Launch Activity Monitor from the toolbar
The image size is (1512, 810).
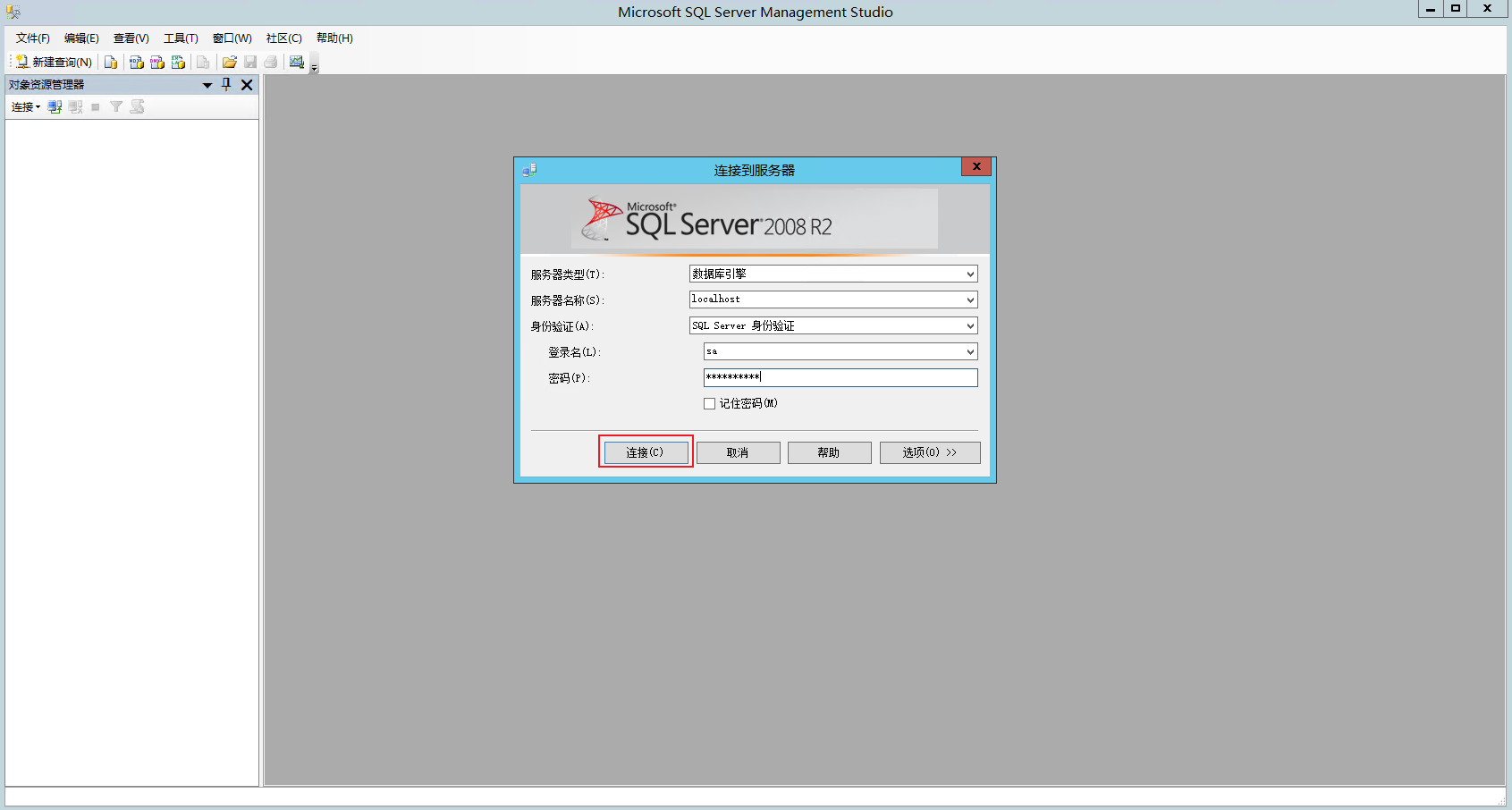297,61
